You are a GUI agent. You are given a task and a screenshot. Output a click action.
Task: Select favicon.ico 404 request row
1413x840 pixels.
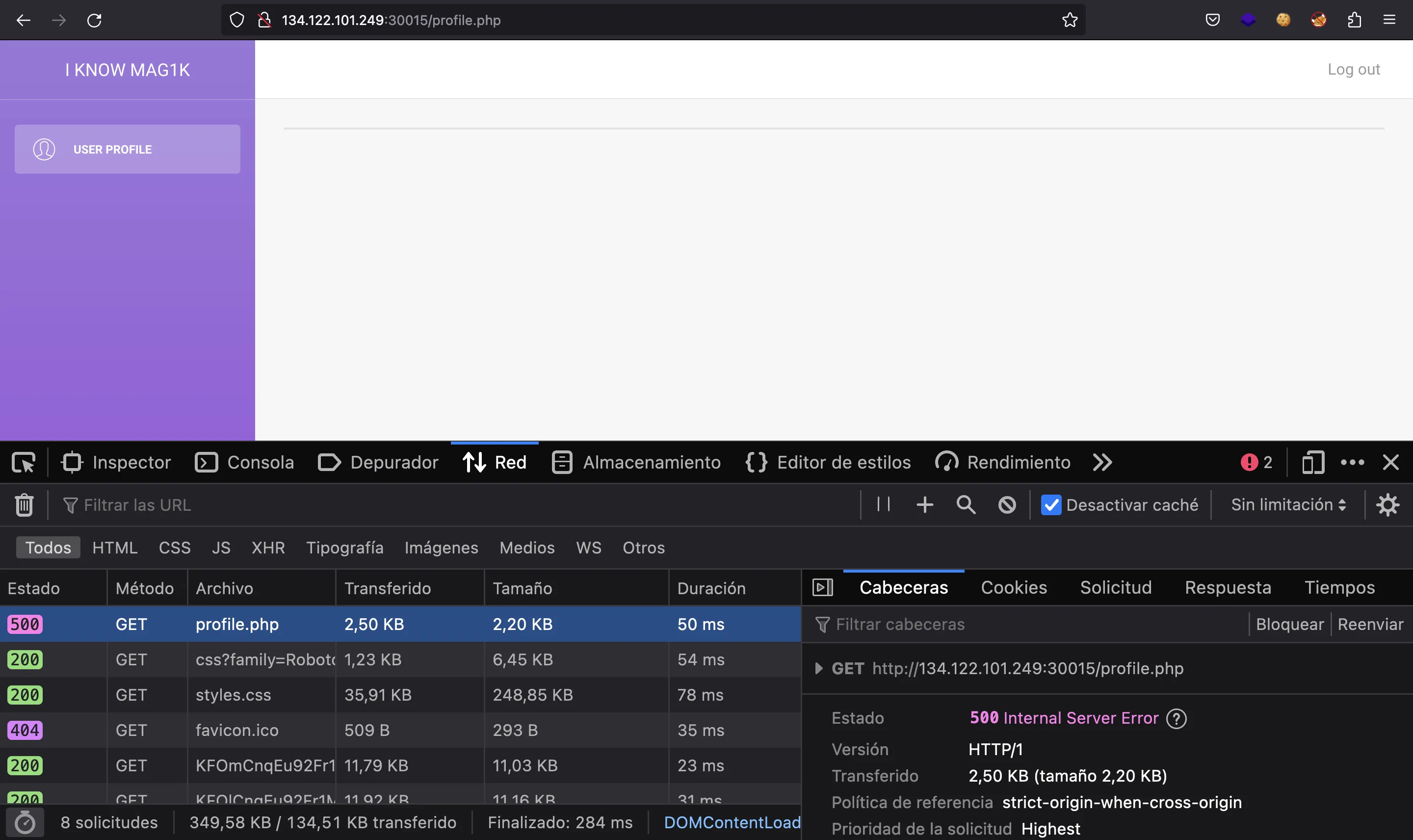point(400,730)
